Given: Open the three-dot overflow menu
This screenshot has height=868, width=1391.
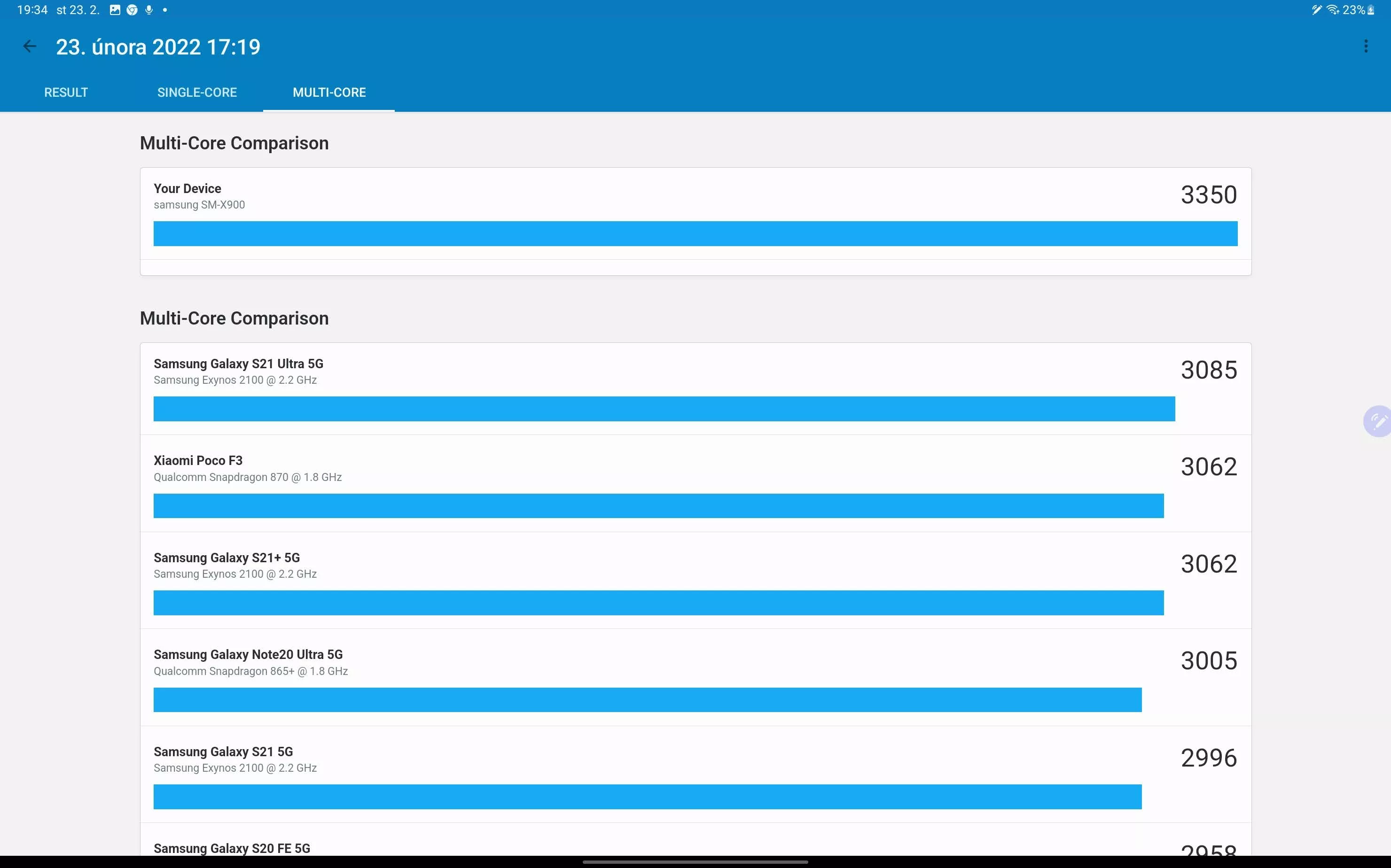Looking at the screenshot, I should [x=1366, y=46].
